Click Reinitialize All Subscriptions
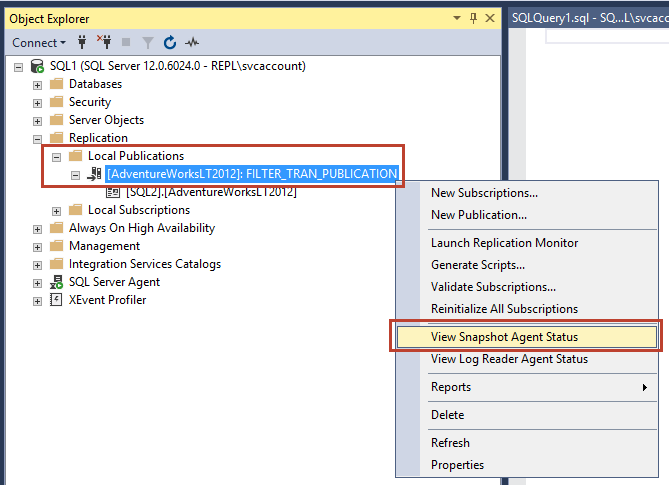 pyautogui.click(x=504, y=309)
